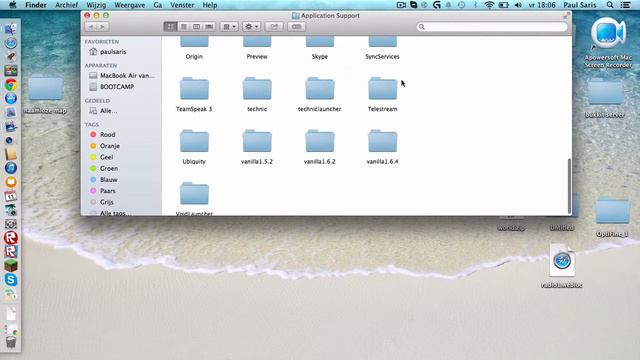
Task: Click the SyncServices folder label
Action: pyautogui.click(x=382, y=57)
